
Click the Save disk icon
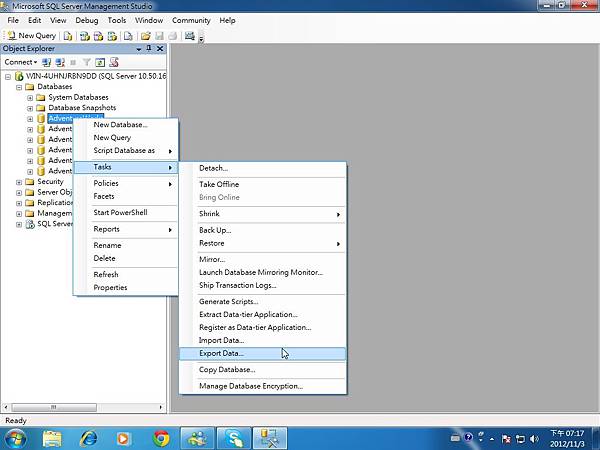159,36
